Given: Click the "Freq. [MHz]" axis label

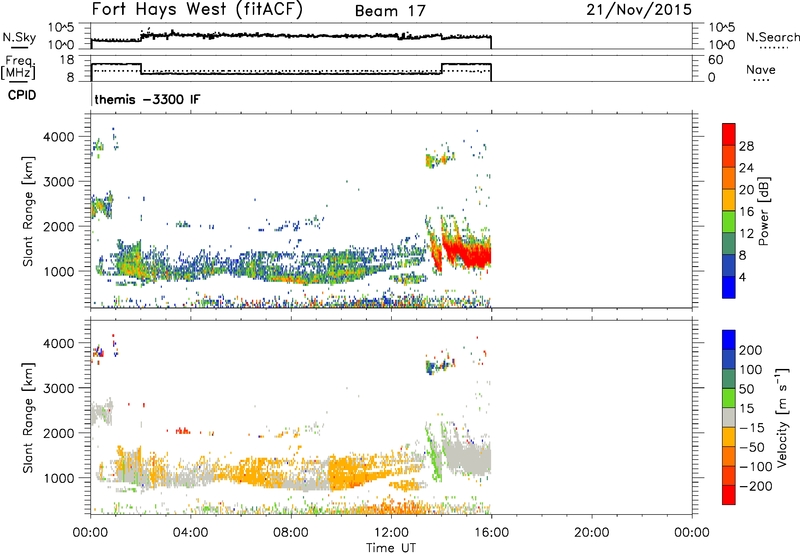Looking at the screenshot, I should click(x=18, y=67).
